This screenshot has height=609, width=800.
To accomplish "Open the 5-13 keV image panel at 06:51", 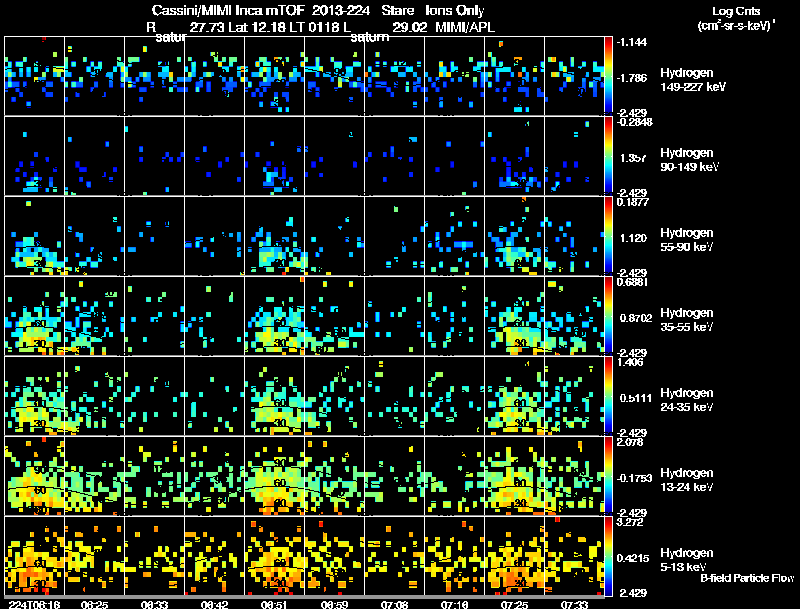I will pyautogui.click(x=274, y=556).
